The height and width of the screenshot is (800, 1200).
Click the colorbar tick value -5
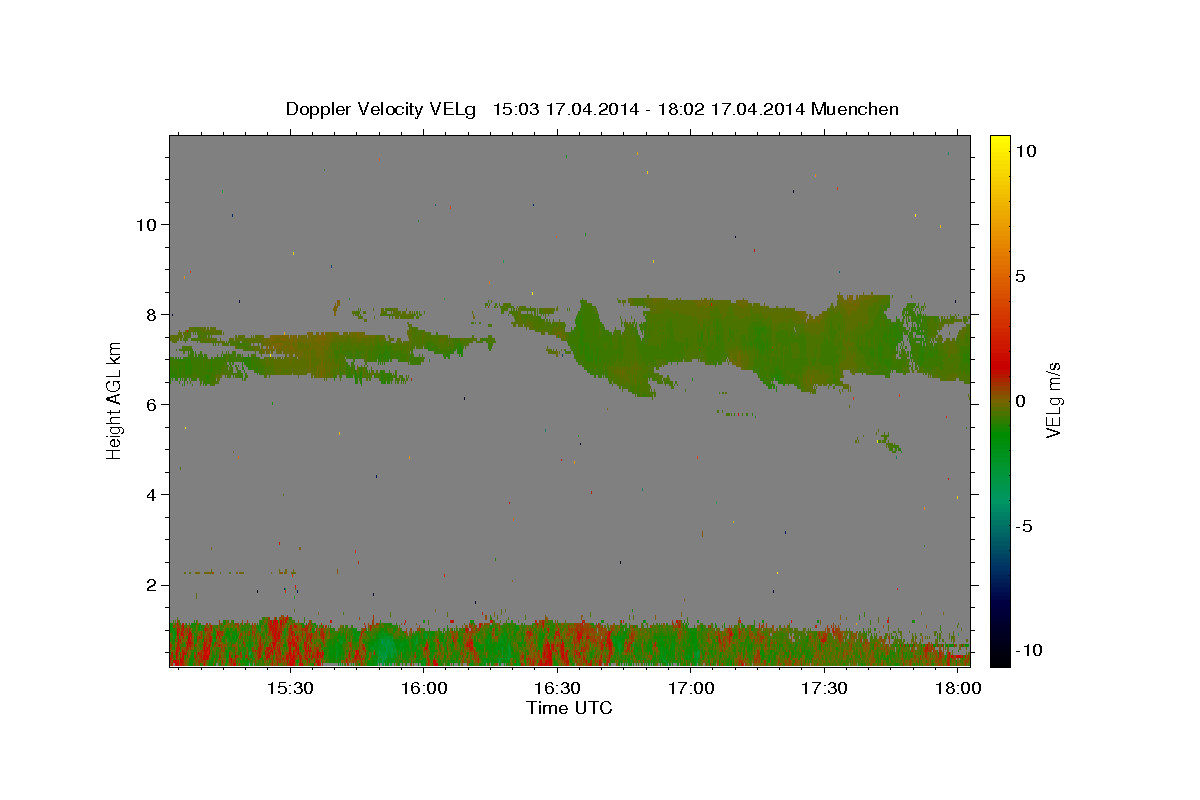click(1023, 526)
